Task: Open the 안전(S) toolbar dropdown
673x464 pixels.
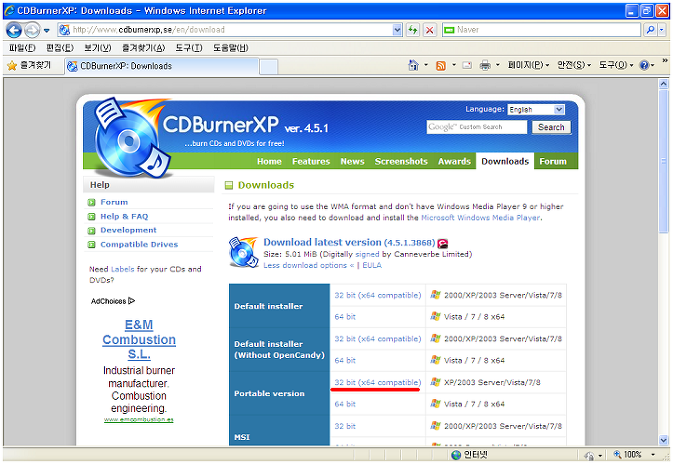Action: [x=574, y=65]
